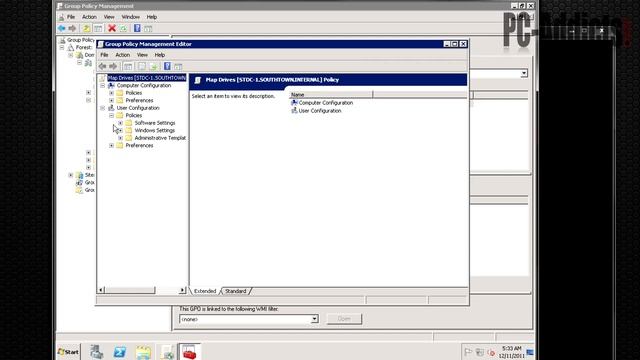Open File menu in Group Policy Management
This screenshot has height=360, width=640.
71,17
